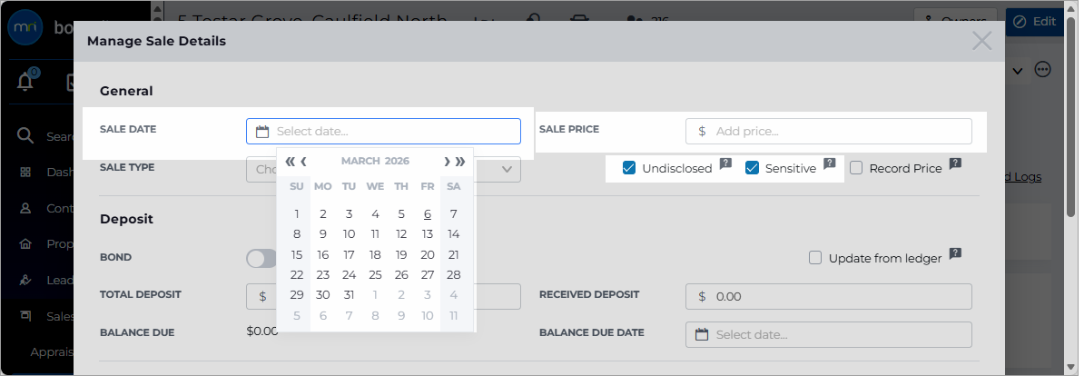
Task: Click the Balance Due Date field
Action: click(829, 335)
